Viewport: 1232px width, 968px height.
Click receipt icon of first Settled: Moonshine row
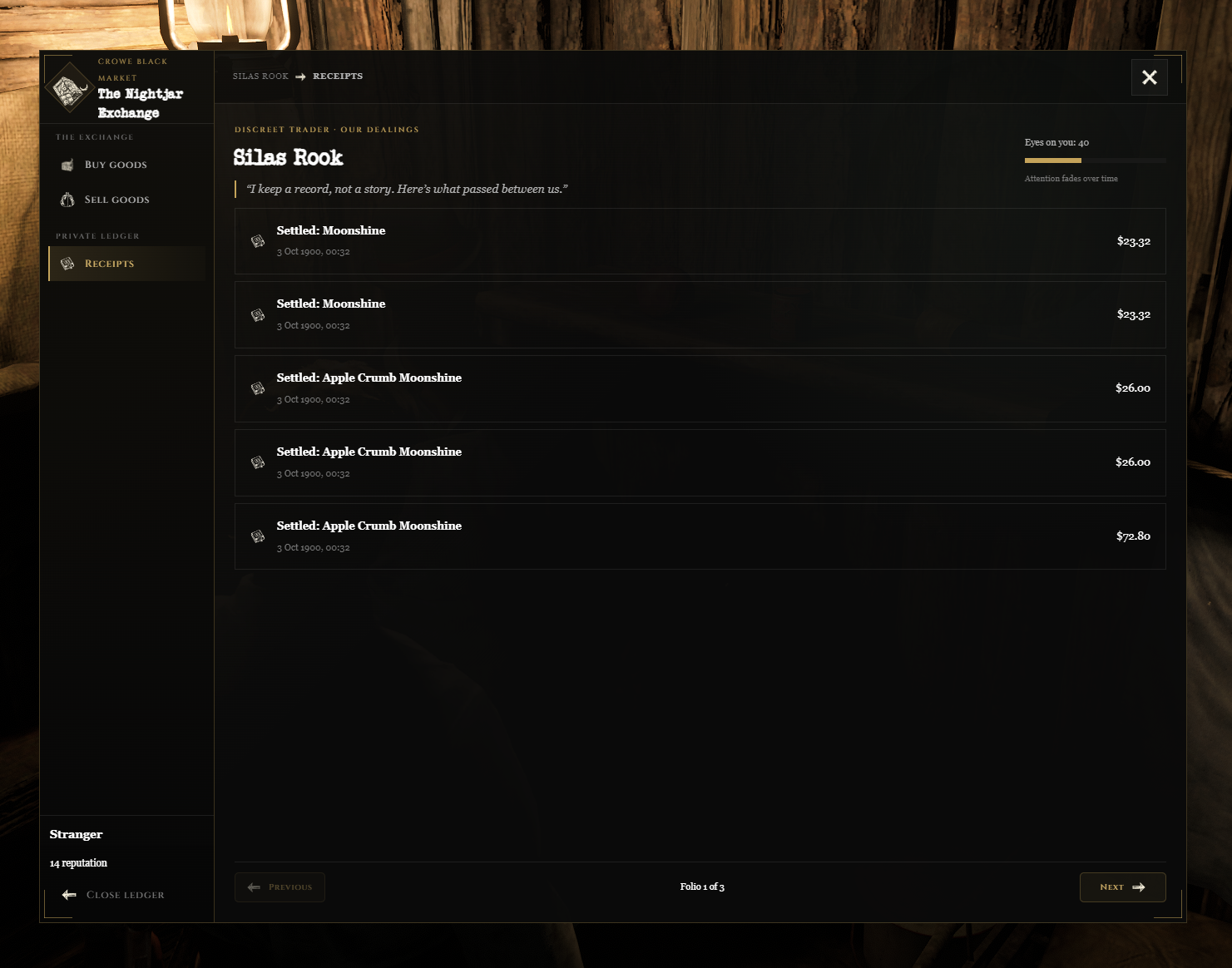point(258,241)
